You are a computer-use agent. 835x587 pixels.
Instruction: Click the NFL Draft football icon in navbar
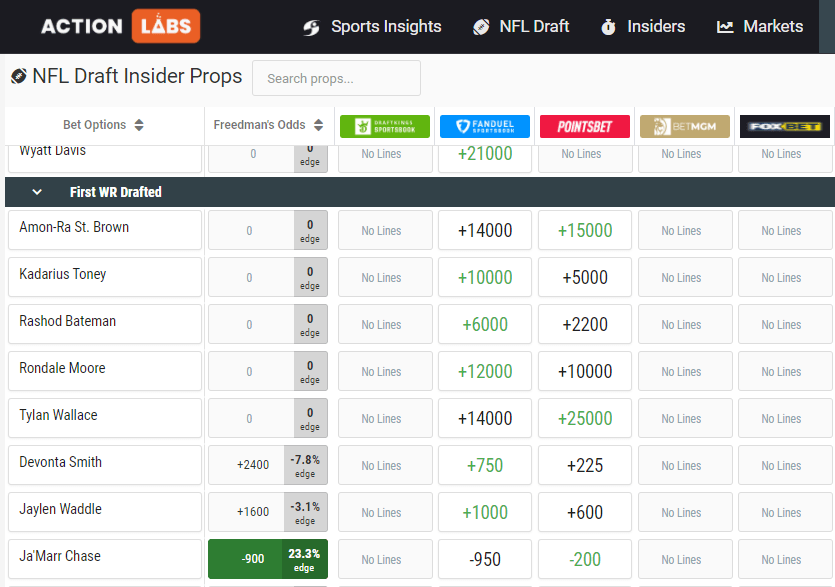(481, 27)
